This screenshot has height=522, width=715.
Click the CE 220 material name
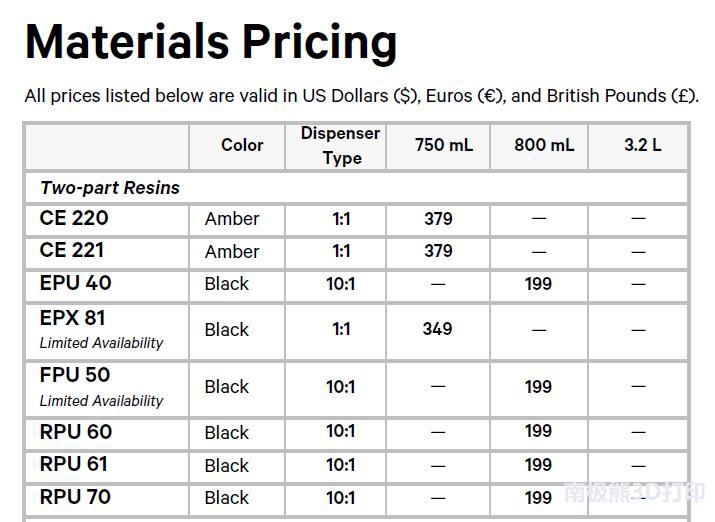pyautogui.click(x=74, y=218)
